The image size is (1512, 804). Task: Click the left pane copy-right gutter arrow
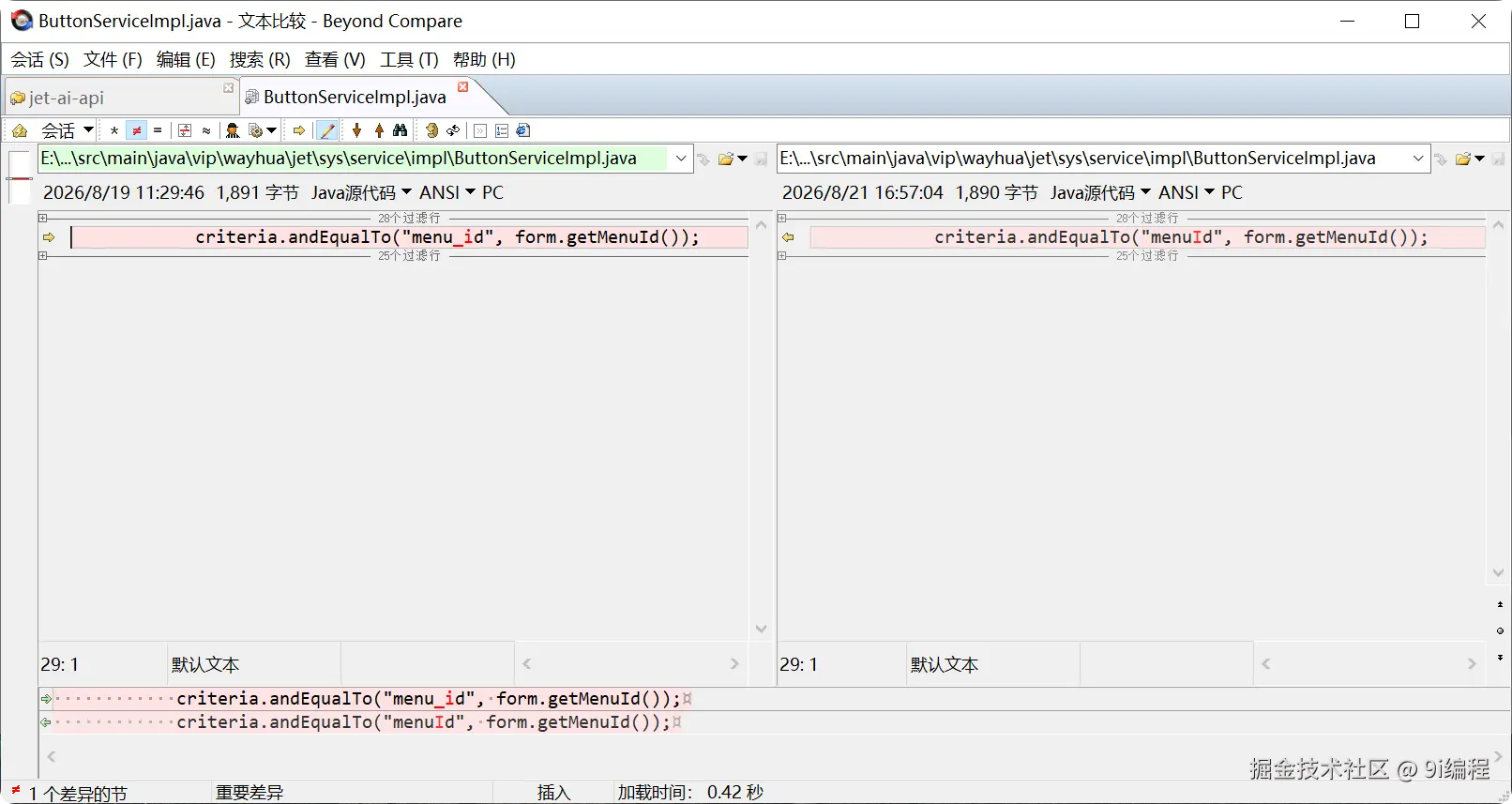click(49, 237)
